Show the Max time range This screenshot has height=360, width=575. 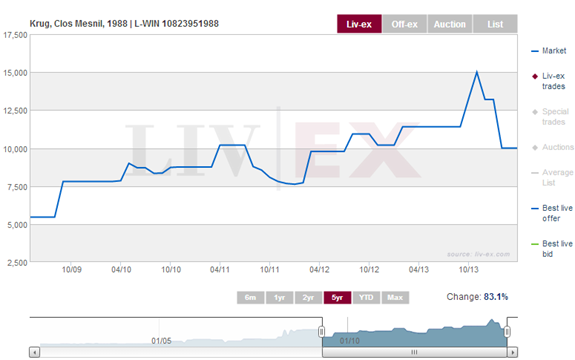click(x=395, y=297)
